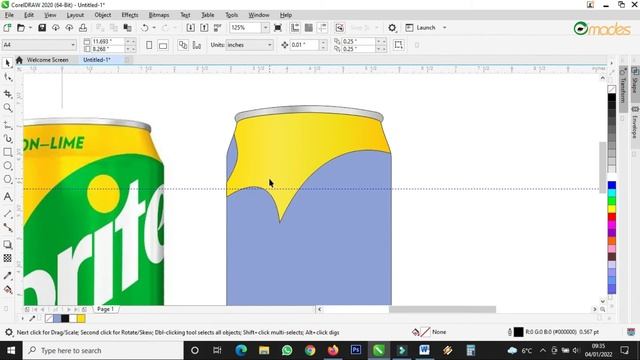The width and height of the screenshot is (640, 360).
Task: Select the Page 1 tab
Action: tap(105, 309)
